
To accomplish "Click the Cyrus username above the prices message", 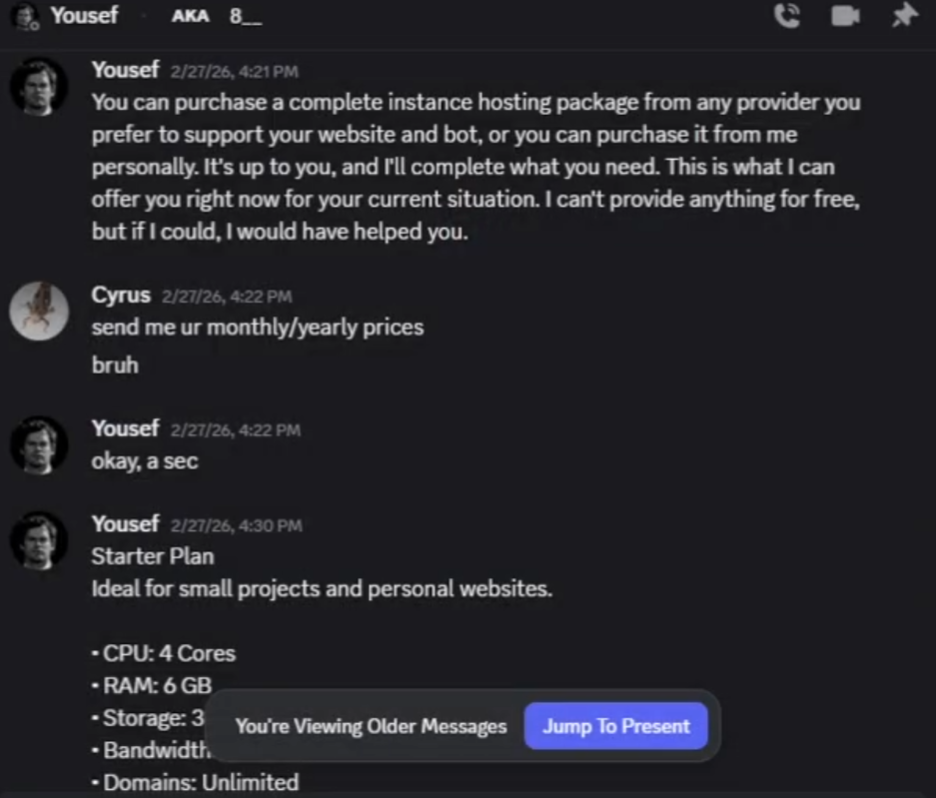I will coord(121,295).
